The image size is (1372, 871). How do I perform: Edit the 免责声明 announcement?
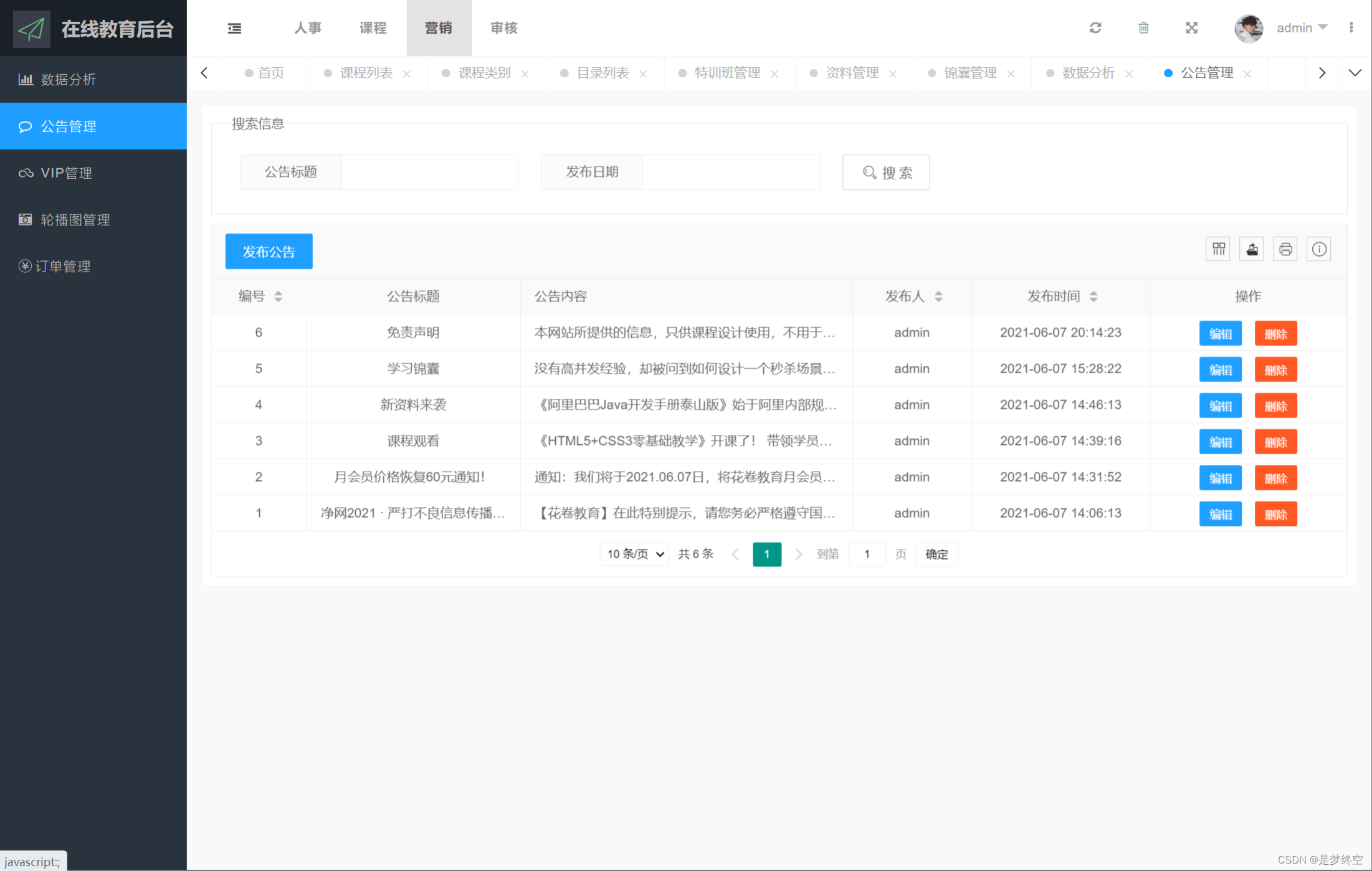1220,333
